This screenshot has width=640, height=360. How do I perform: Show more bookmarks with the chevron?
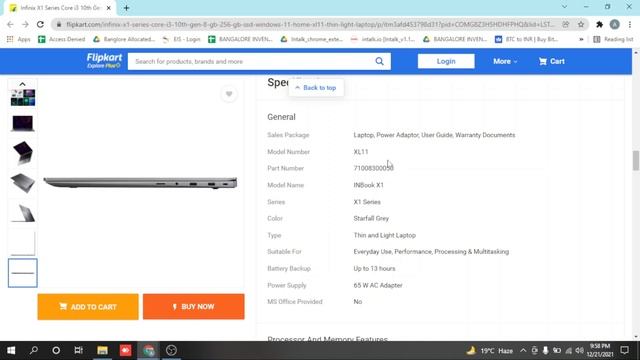pos(581,39)
